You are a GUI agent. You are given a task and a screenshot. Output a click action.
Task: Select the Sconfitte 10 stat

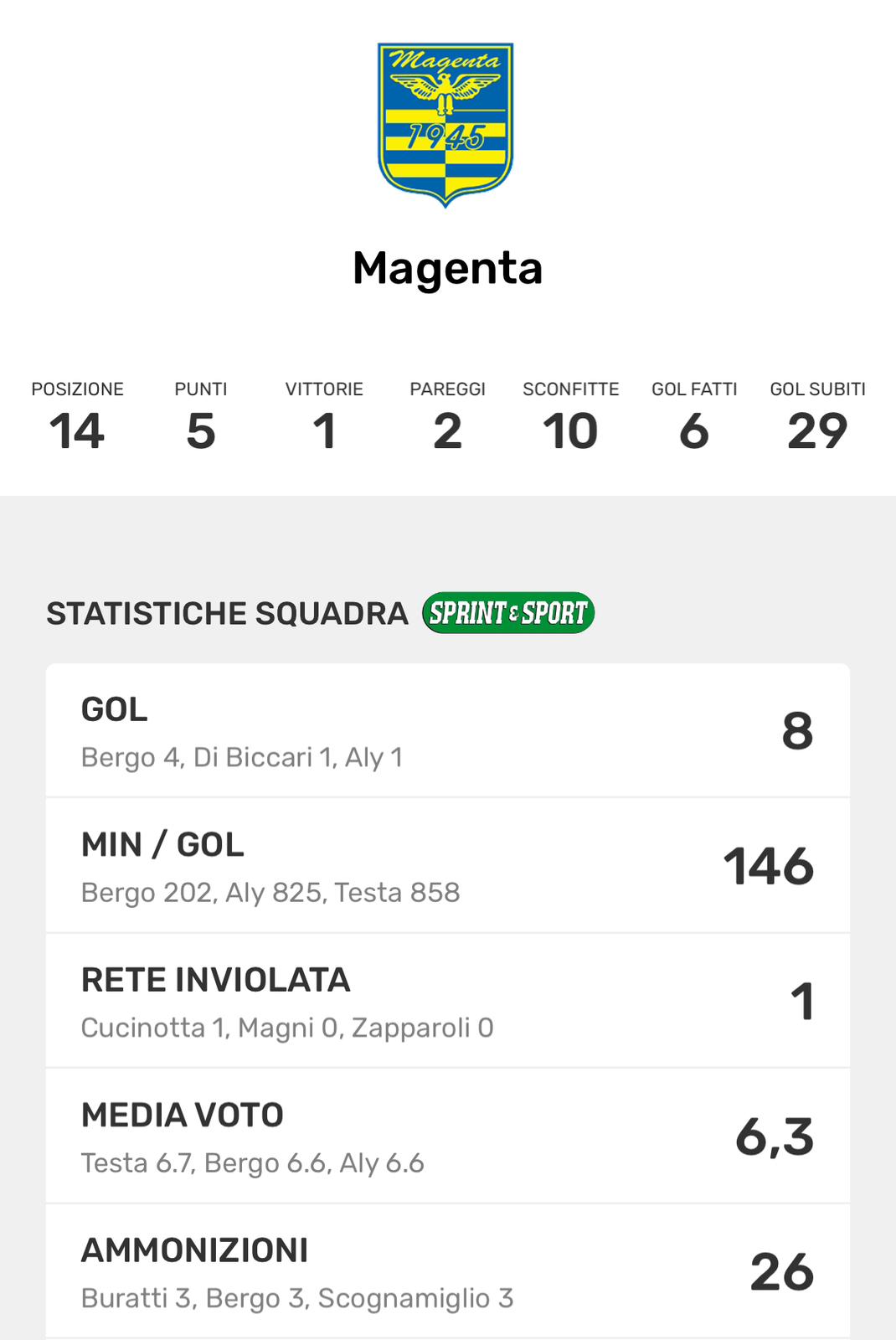(570, 418)
